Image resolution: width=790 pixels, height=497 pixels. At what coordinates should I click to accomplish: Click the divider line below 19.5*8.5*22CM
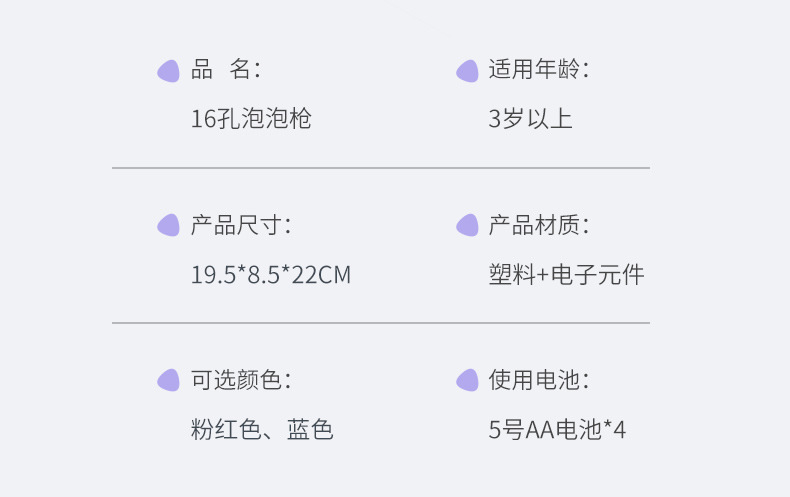click(x=380, y=323)
